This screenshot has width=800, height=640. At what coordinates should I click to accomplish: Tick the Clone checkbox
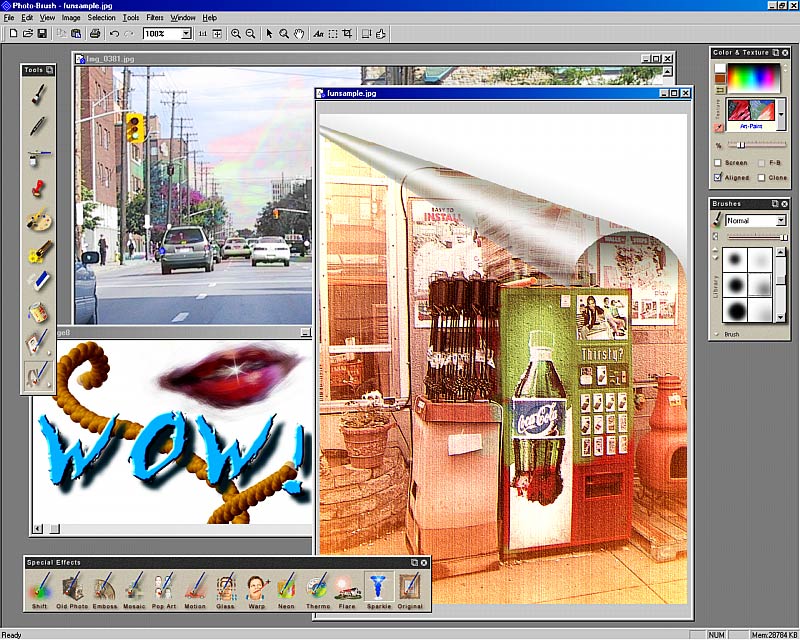762,177
